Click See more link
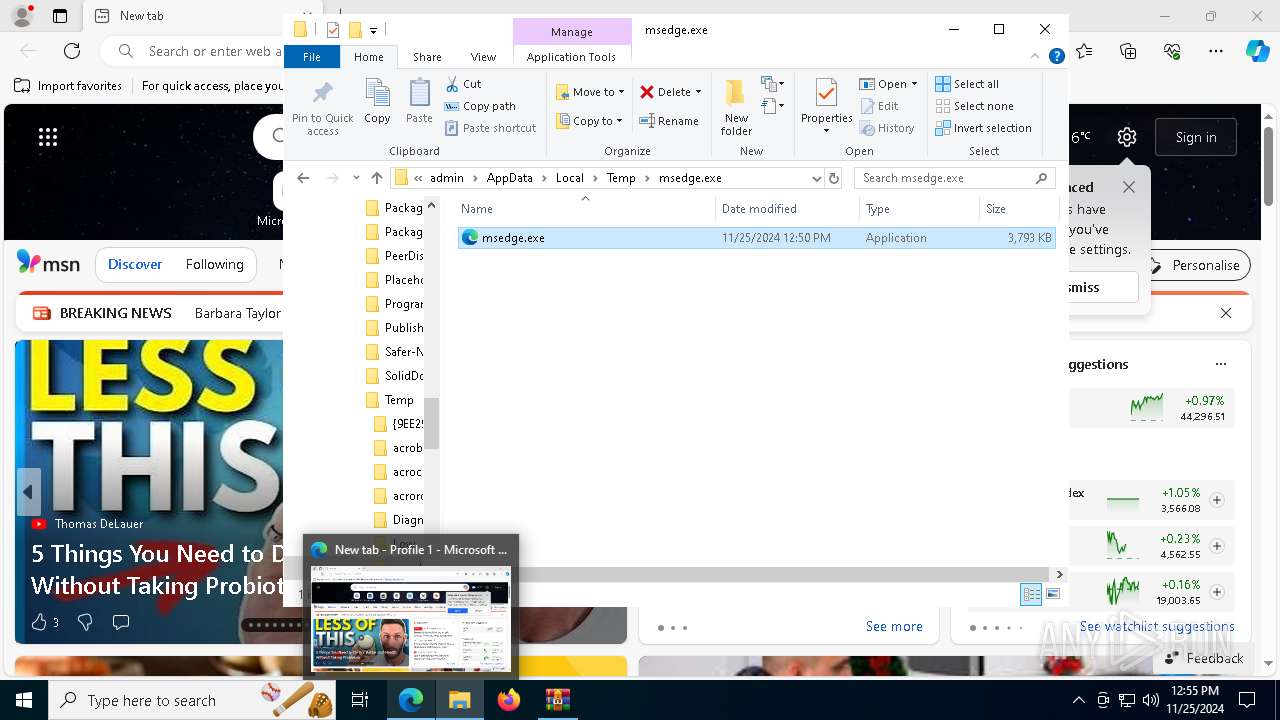The height and width of the screenshot is (720, 1280). [x=894, y=626]
